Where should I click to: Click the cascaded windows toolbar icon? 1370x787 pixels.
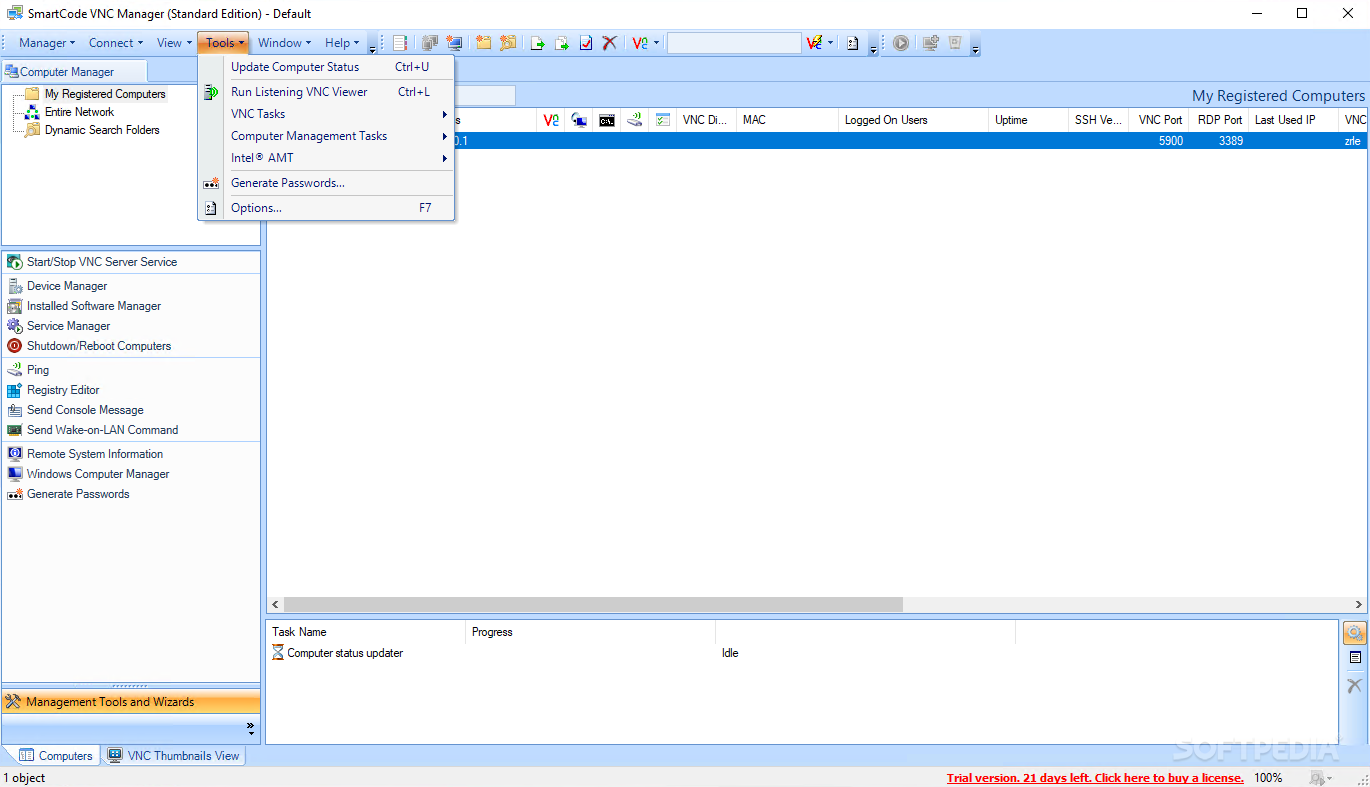[430, 43]
